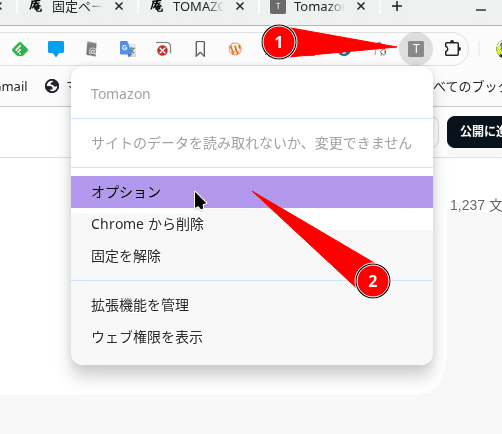Click サイトのデータを読み取れないか text
Viewport: 502px width, 434px height.
point(252,143)
